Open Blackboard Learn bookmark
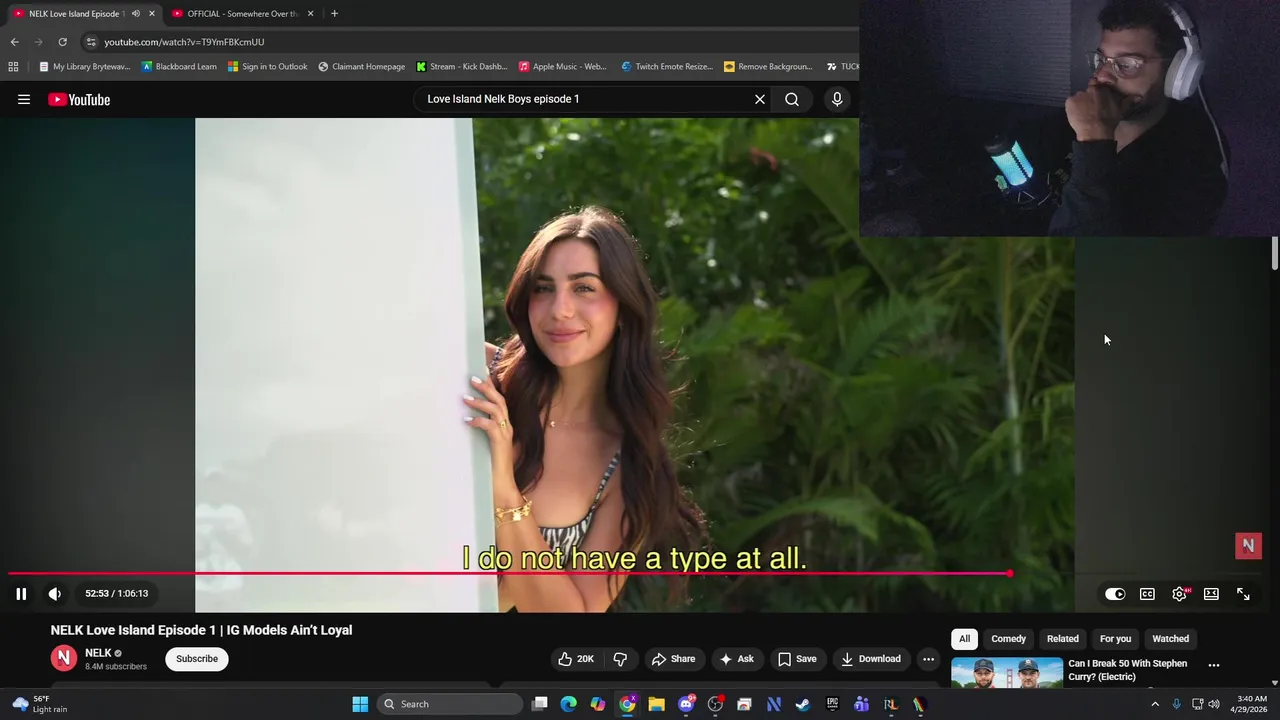1280x720 pixels. coord(179,67)
